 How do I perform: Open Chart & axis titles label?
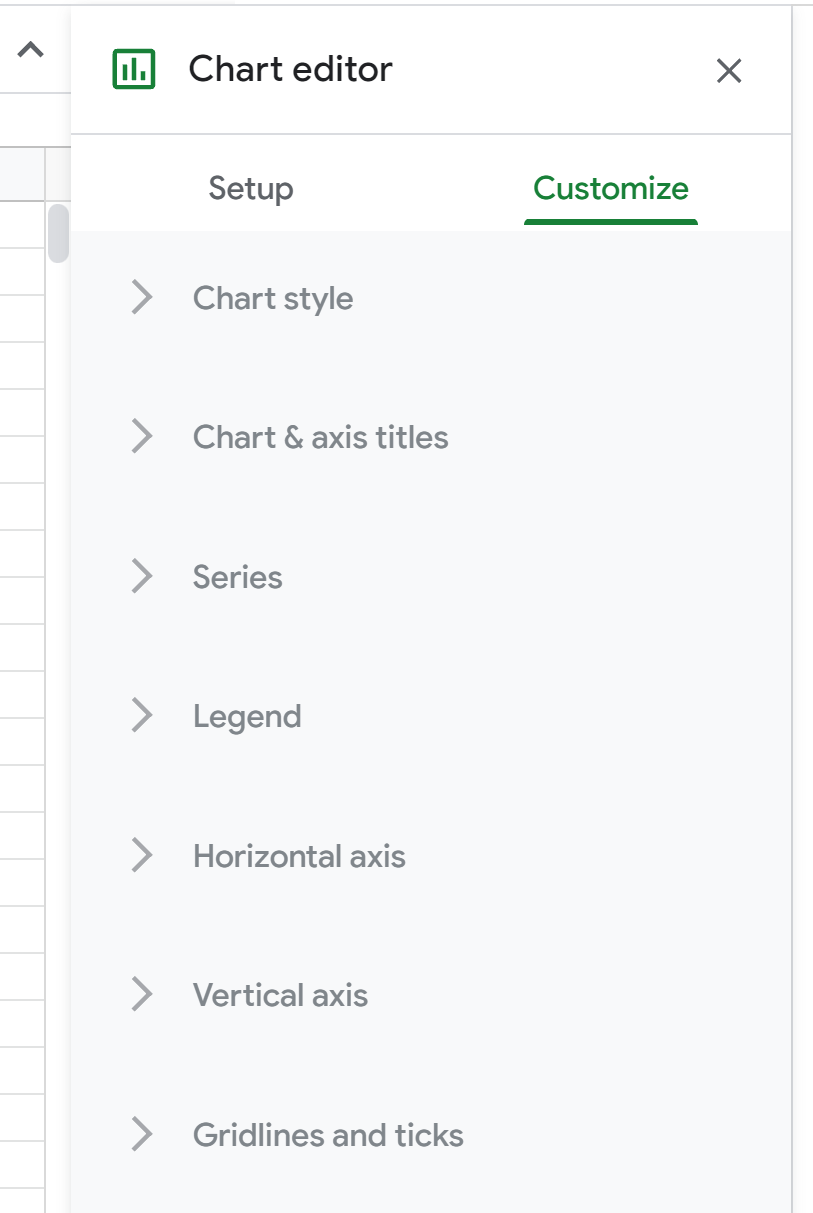(320, 437)
